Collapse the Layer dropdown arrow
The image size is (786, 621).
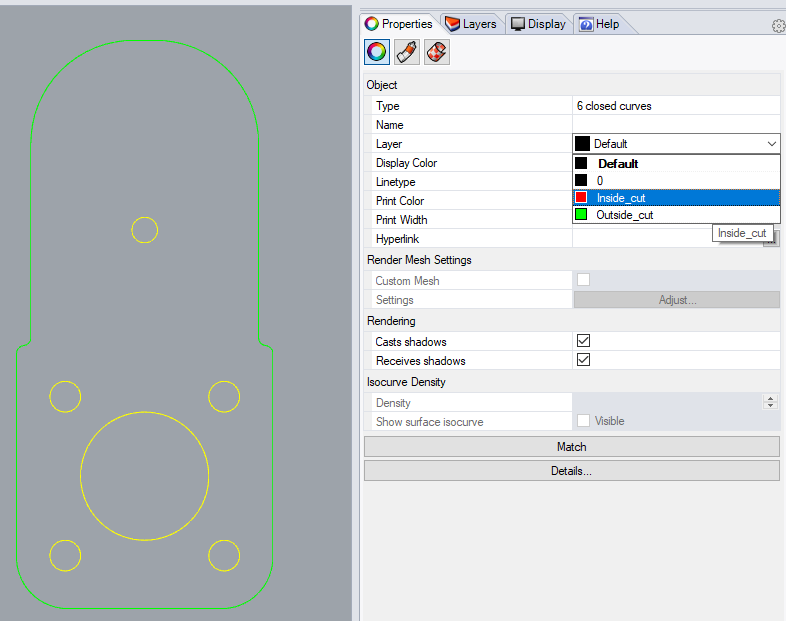pyautogui.click(x=771, y=144)
